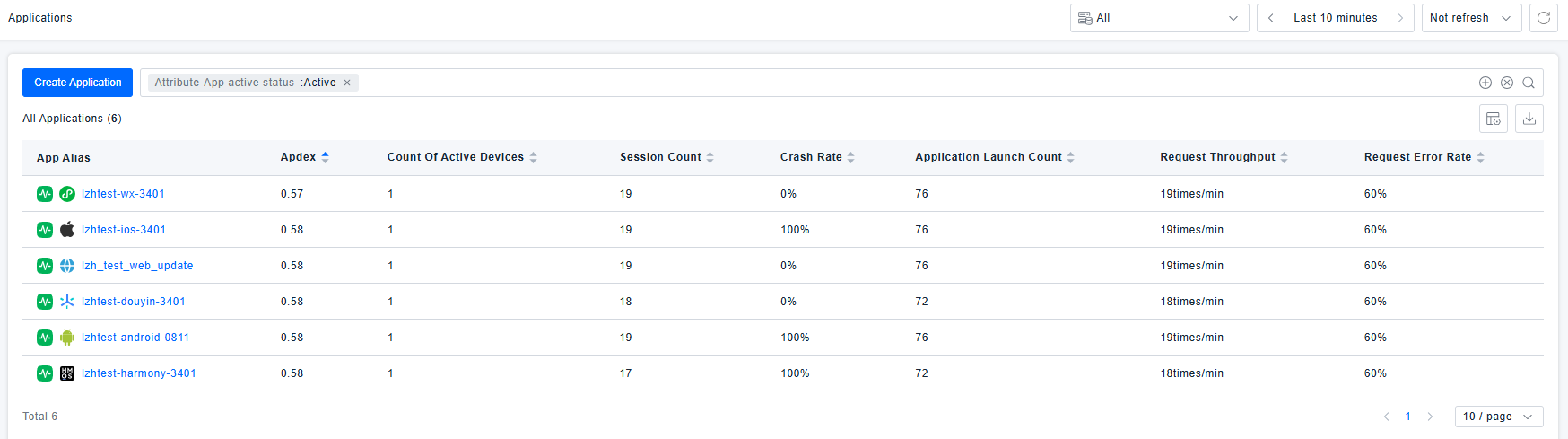The height and width of the screenshot is (439, 1568).
Task: Click inside the filter search field
Action: [x=897, y=83]
